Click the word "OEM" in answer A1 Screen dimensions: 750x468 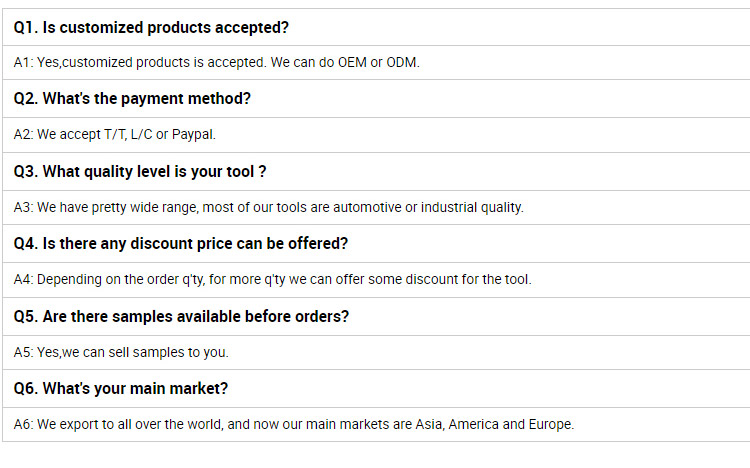click(352, 62)
